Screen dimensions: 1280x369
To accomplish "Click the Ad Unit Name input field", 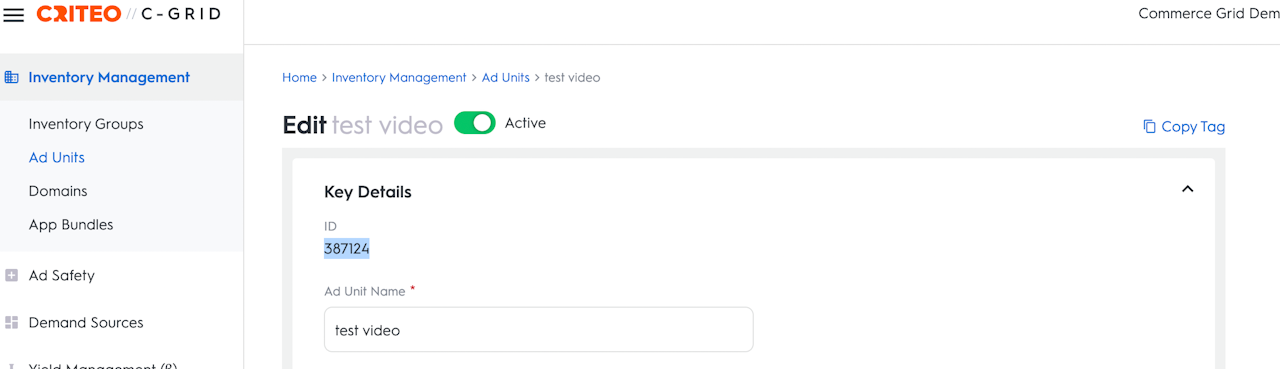I will tap(538, 330).
